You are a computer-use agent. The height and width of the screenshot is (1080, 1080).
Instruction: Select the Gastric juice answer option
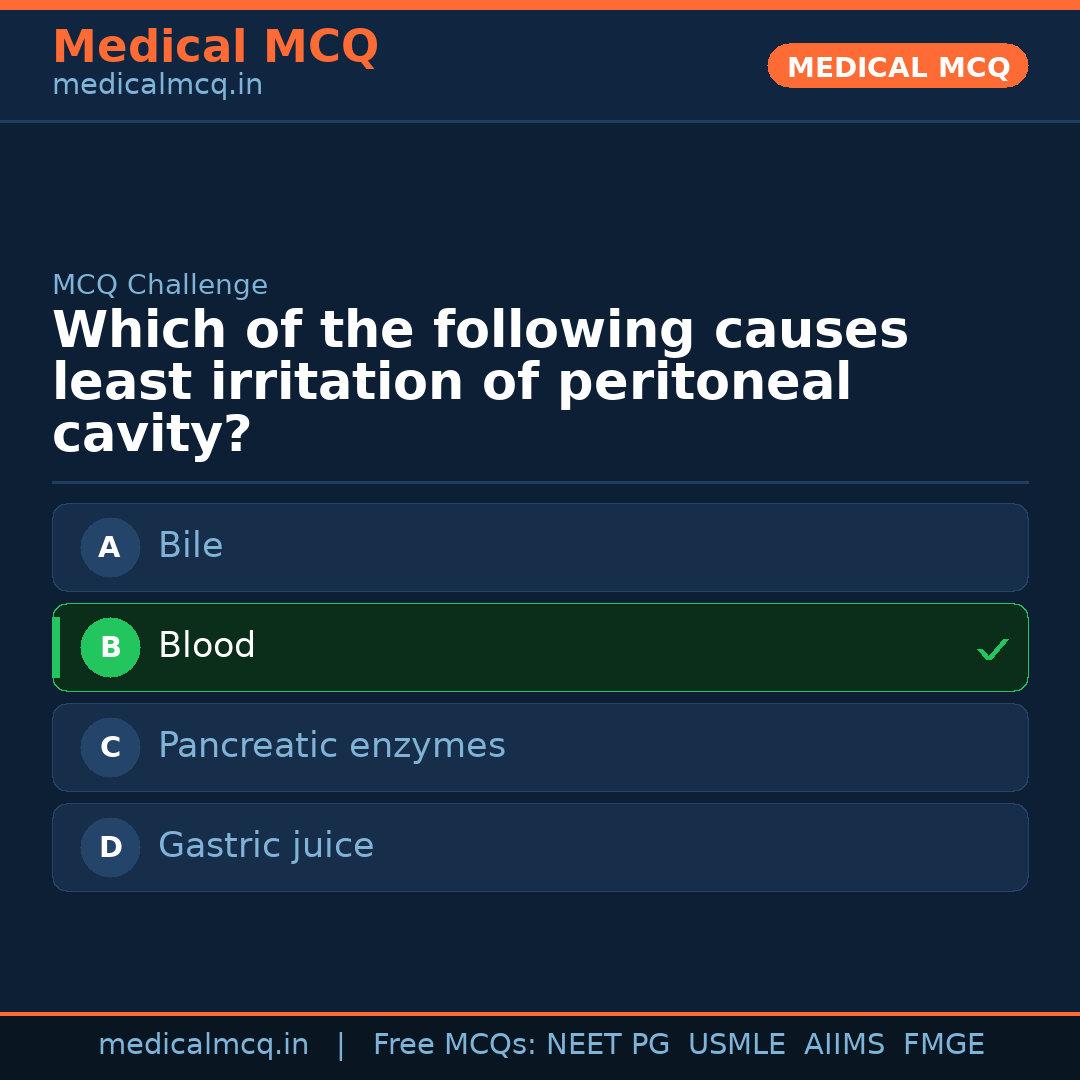click(x=540, y=847)
